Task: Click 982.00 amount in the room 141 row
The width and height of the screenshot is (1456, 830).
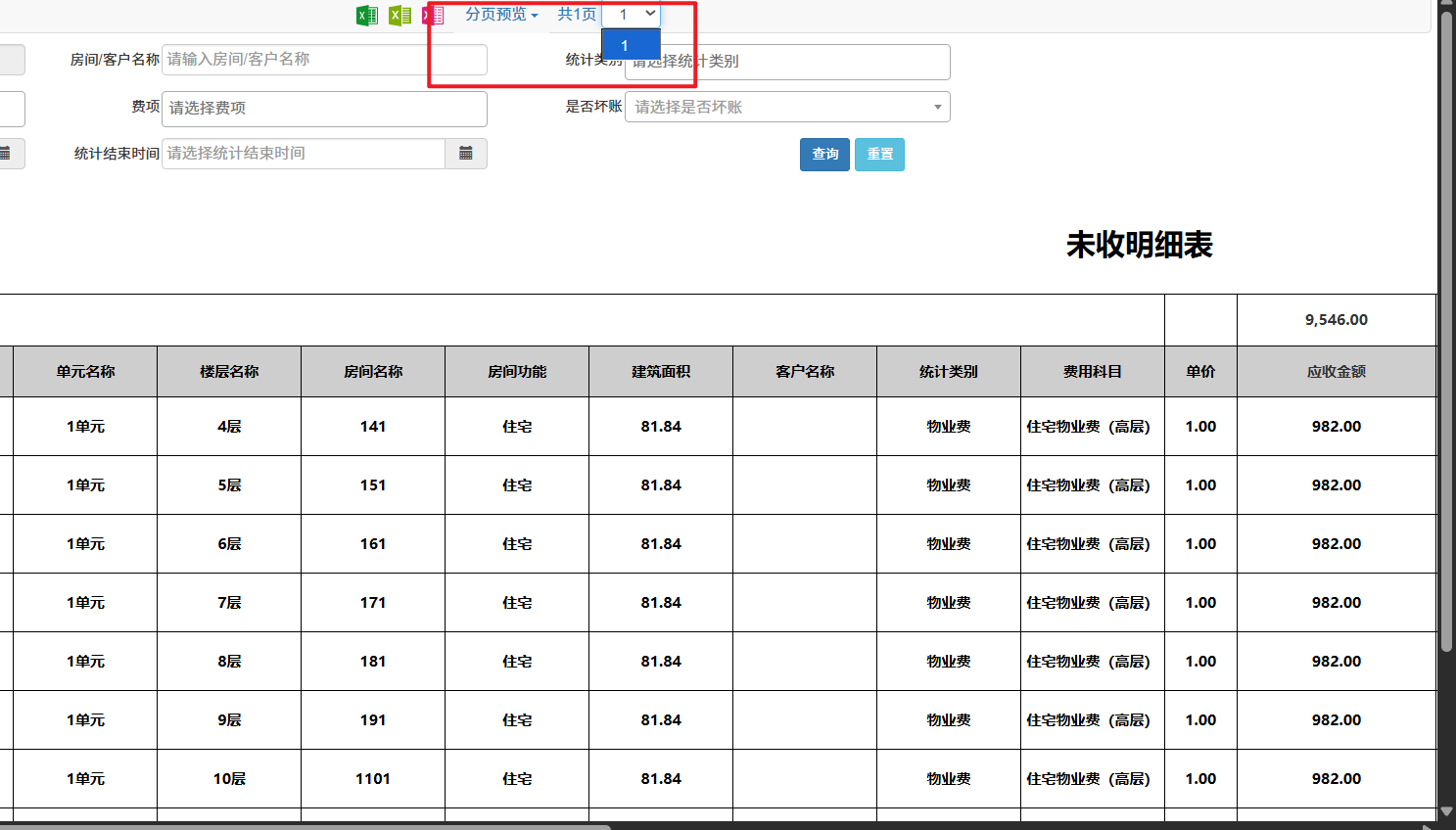Action: (x=1337, y=427)
